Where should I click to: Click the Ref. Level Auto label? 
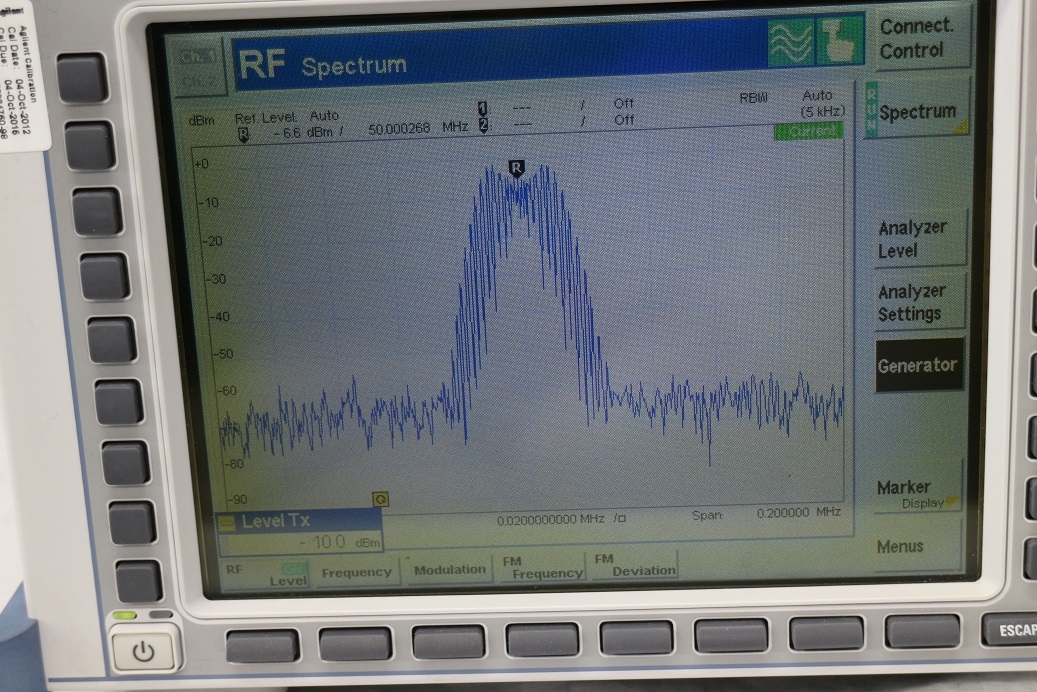tap(286, 117)
